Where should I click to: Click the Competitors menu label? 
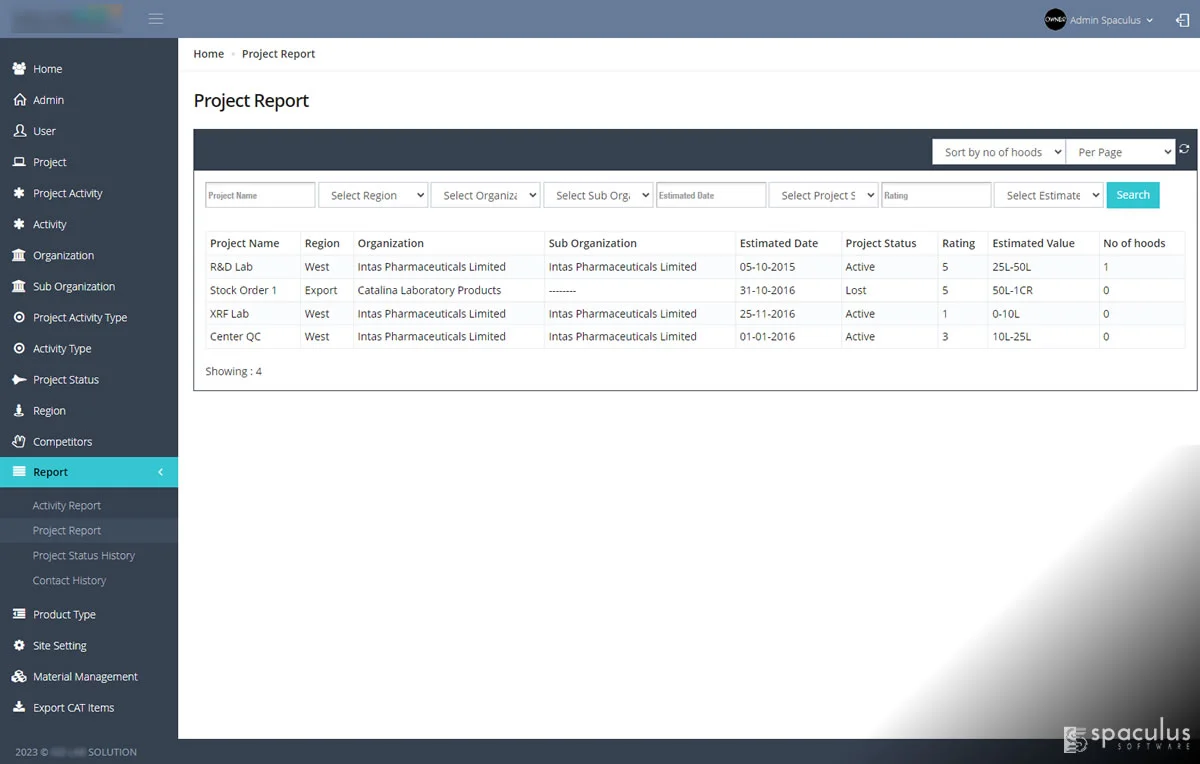coord(63,442)
